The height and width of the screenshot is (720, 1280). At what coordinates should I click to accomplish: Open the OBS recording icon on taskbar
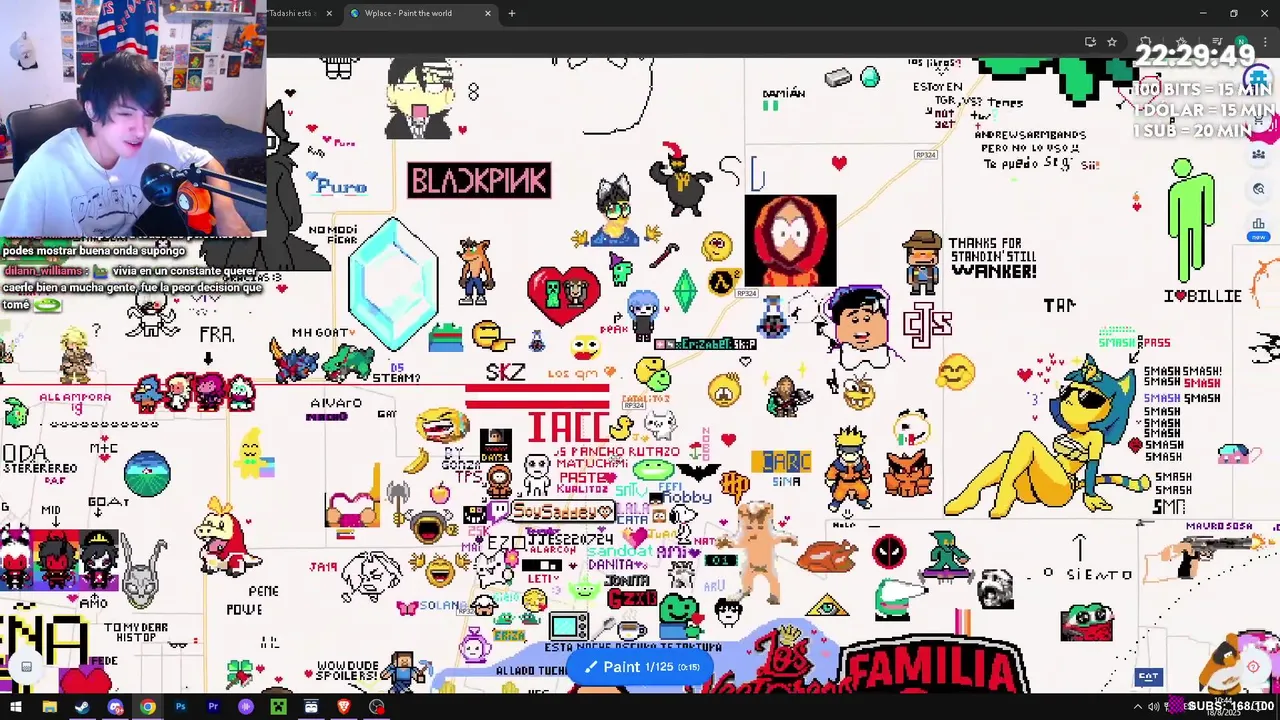pyautogui.click(x=377, y=707)
